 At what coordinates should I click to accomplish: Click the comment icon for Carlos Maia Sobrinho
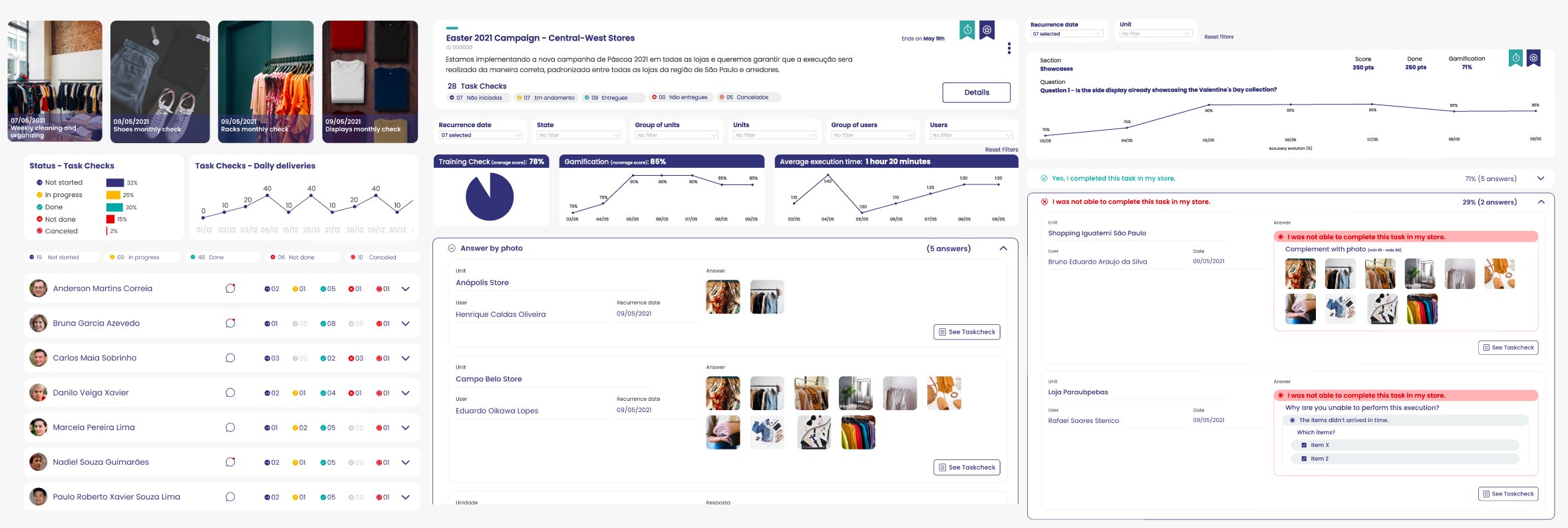point(230,358)
